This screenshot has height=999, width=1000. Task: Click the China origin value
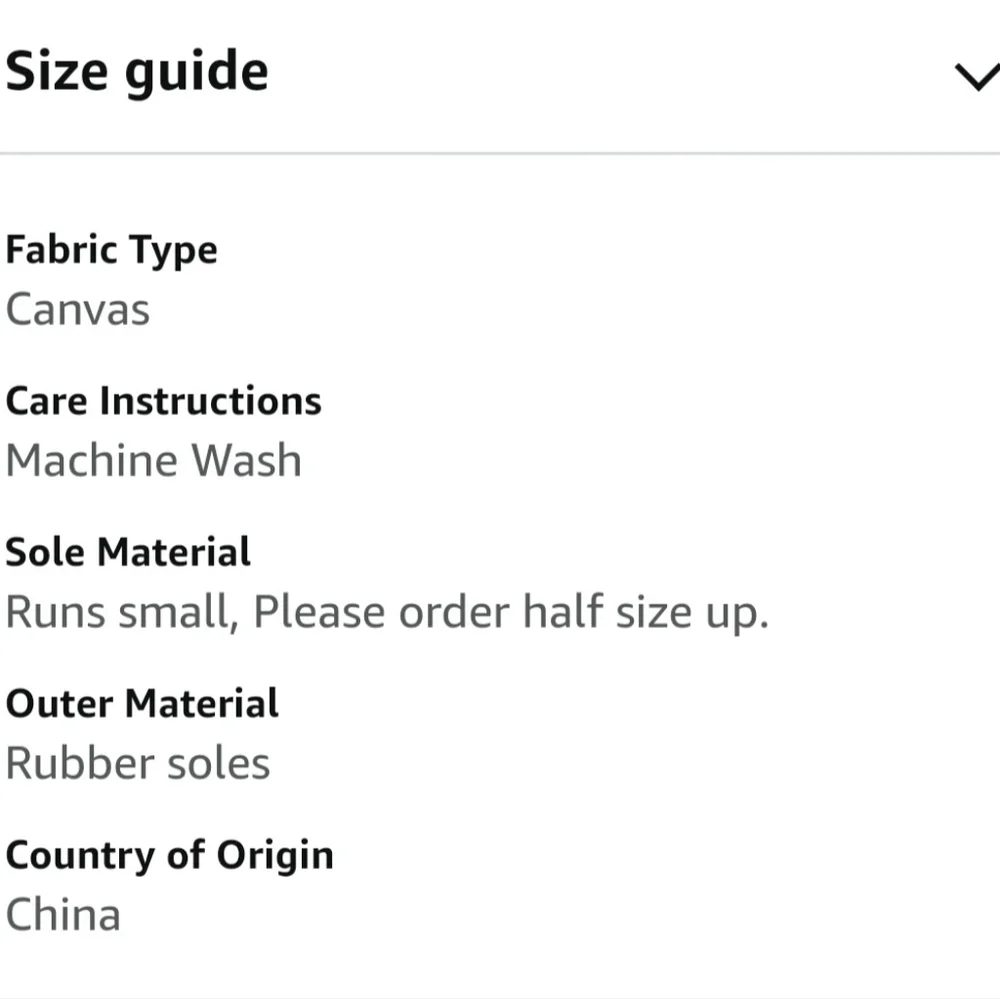pyautogui.click(x=63, y=915)
